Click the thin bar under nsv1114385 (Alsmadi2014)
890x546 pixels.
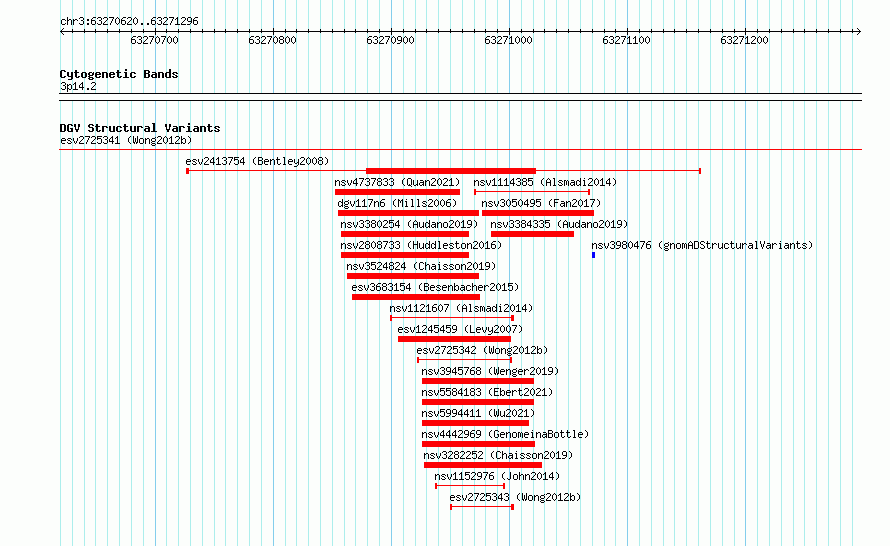point(532,192)
